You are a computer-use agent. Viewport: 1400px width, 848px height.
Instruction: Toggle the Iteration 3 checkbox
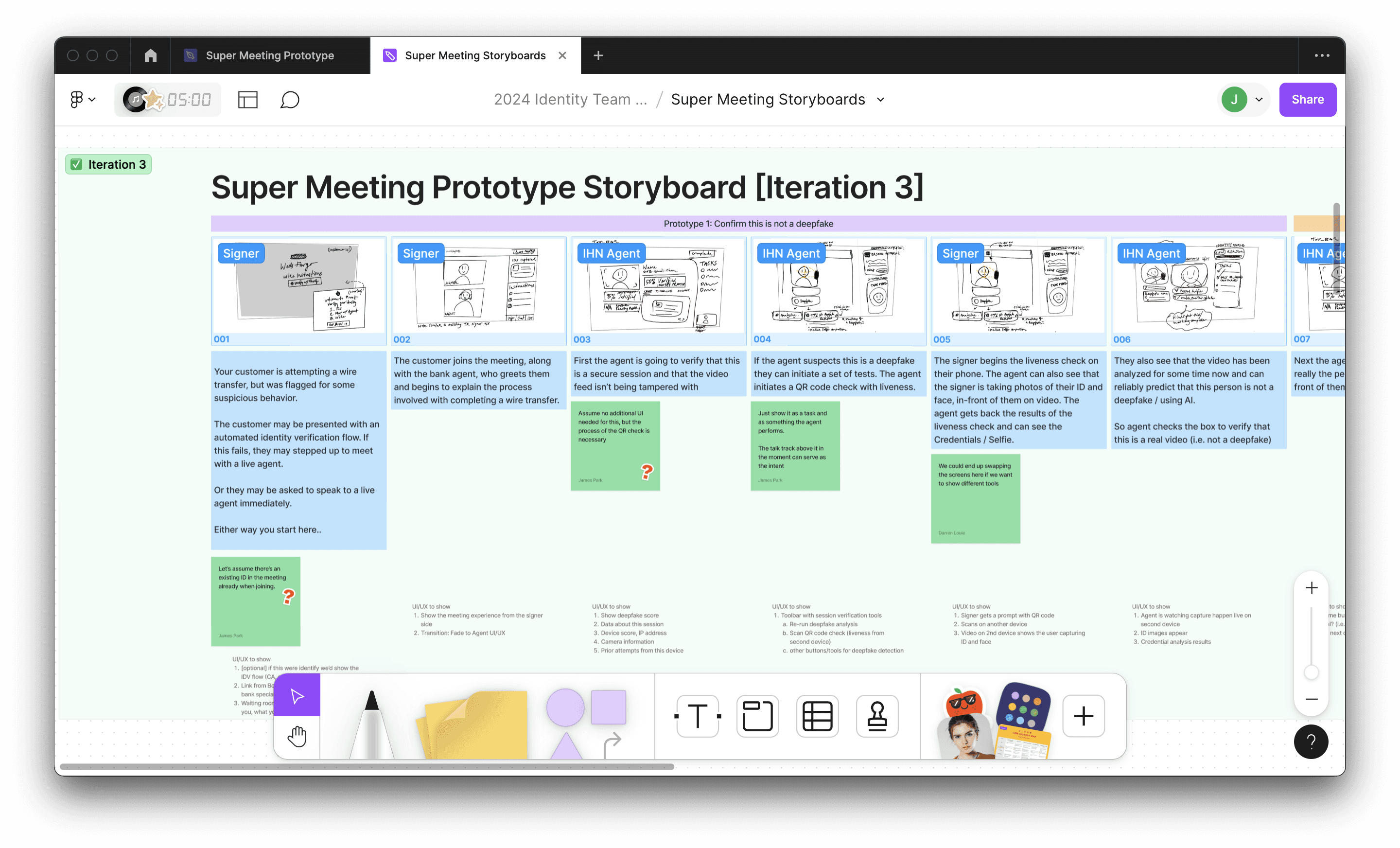click(x=76, y=164)
